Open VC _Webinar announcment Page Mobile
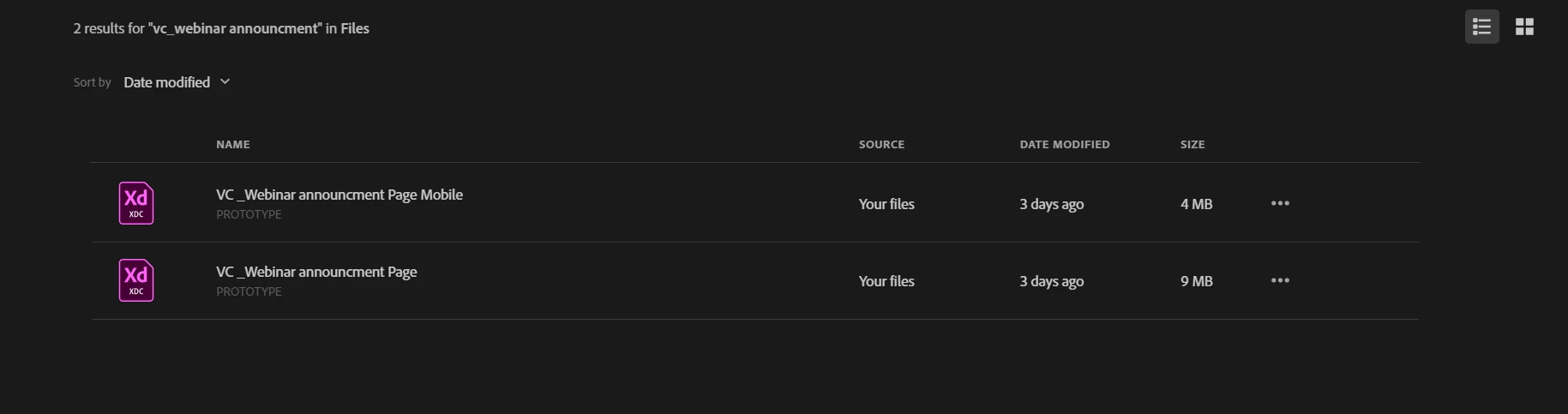The height and width of the screenshot is (414, 1568). 339,195
